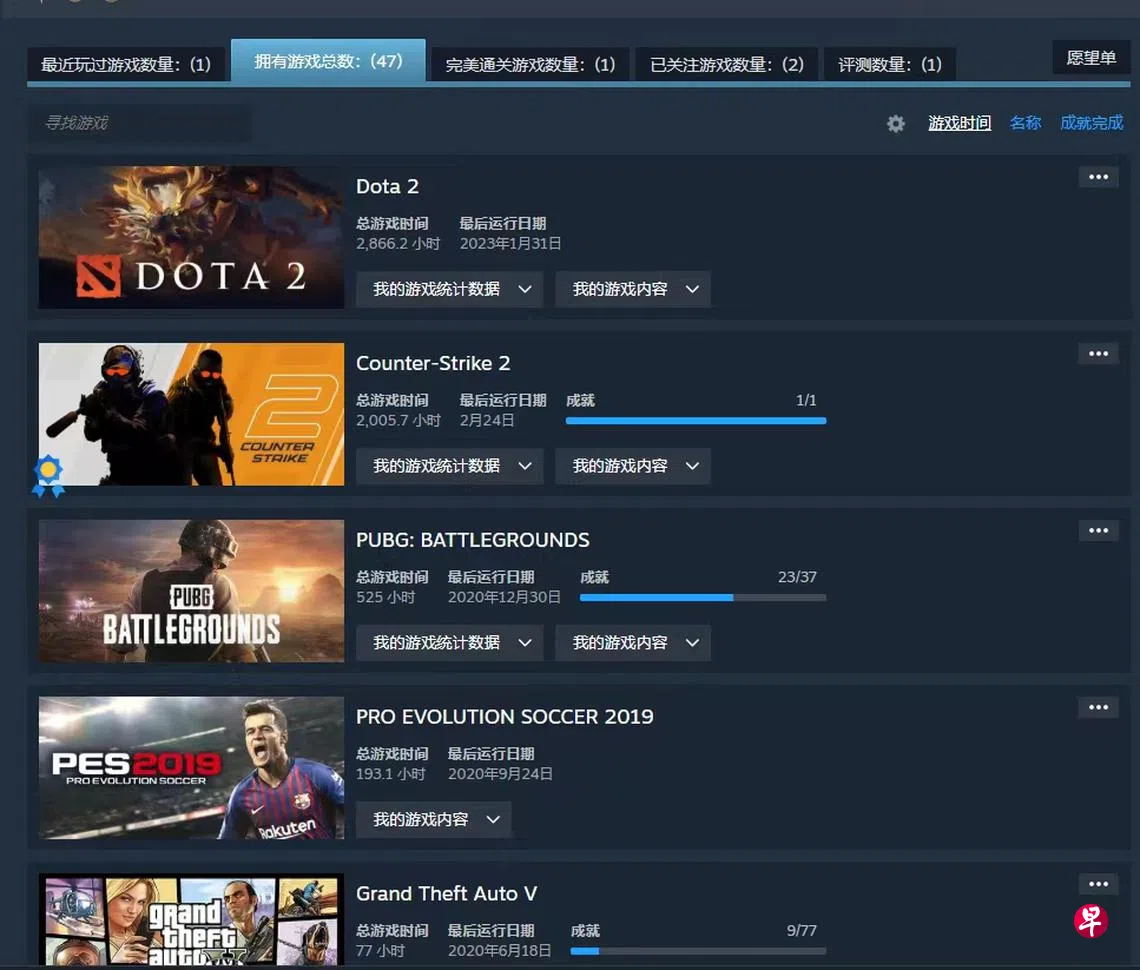Open the three-dot menu for Counter-Strike 2
Viewport: 1140px width, 970px height.
click(1098, 354)
